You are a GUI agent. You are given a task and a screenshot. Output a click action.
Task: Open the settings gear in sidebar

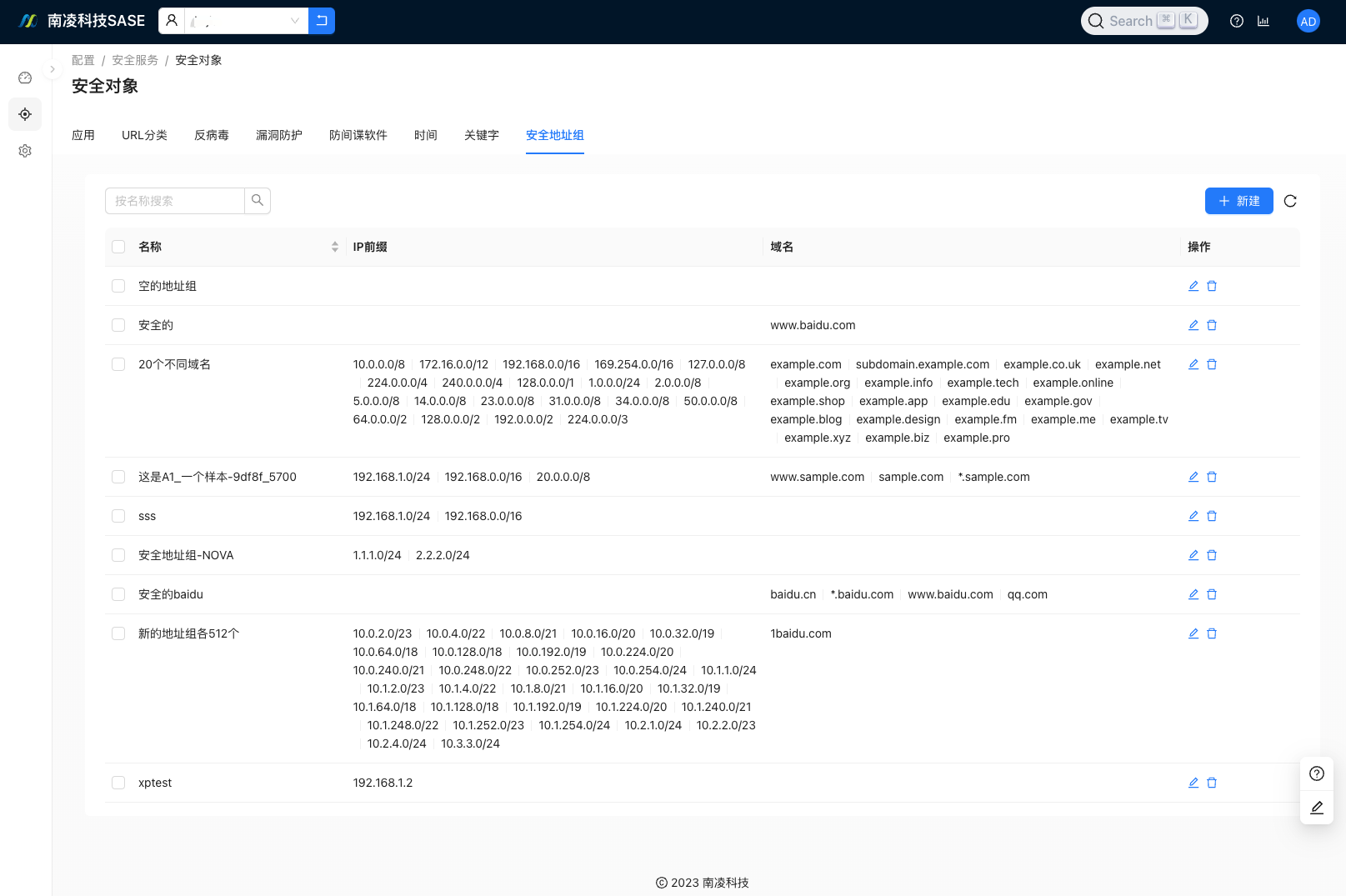pyautogui.click(x=25, y=151)
